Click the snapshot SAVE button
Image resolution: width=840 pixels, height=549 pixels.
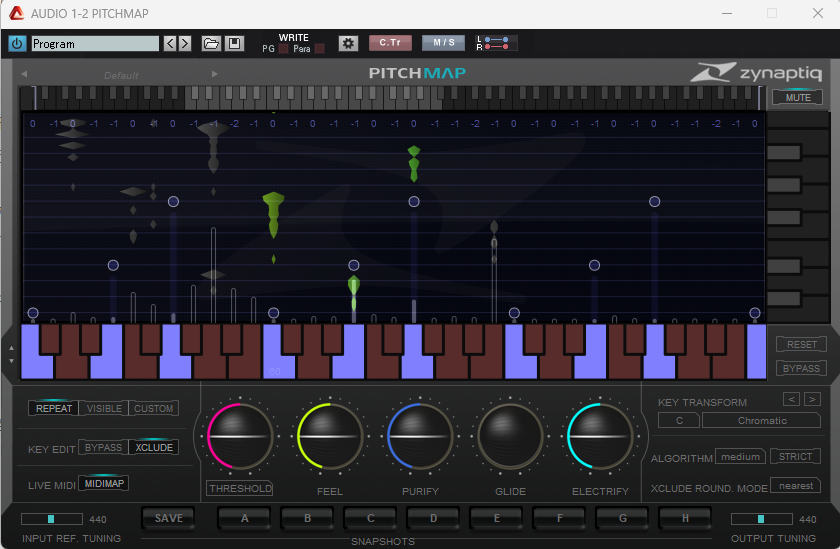tap(169, 518)
